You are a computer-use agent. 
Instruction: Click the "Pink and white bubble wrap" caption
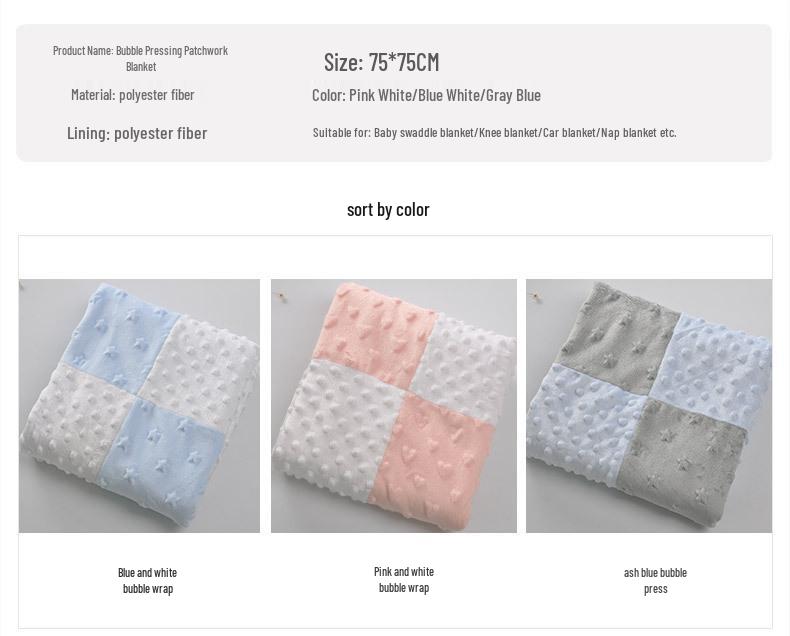click(x=404, y=579)
